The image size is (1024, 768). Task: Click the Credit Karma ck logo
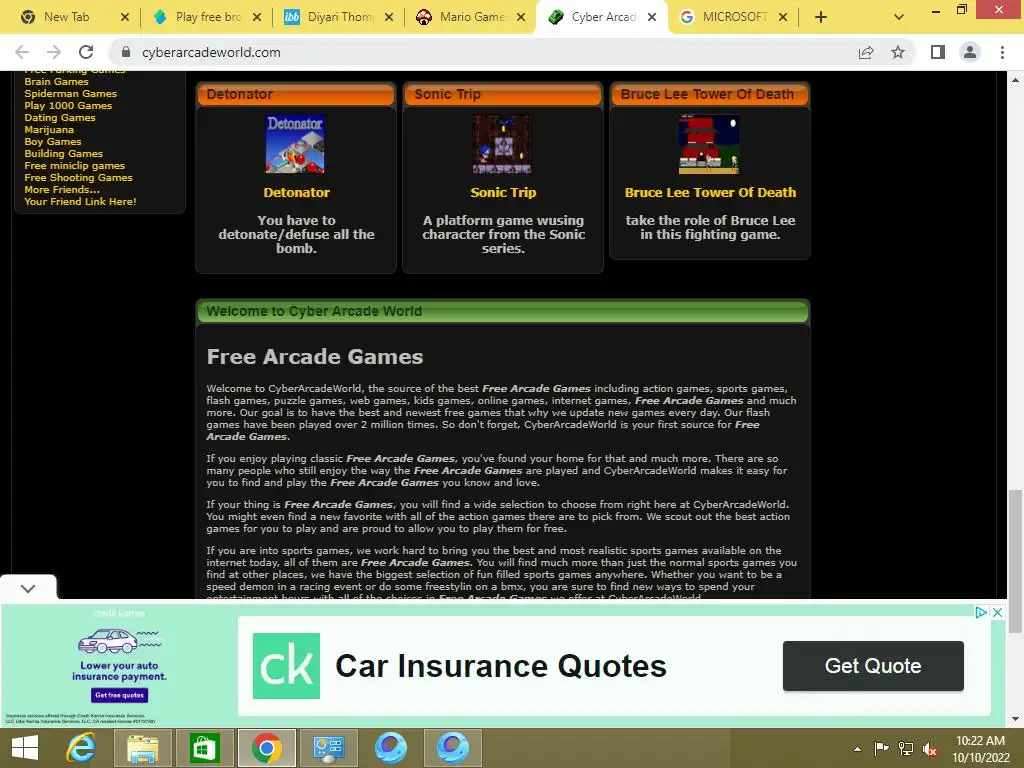286,665
